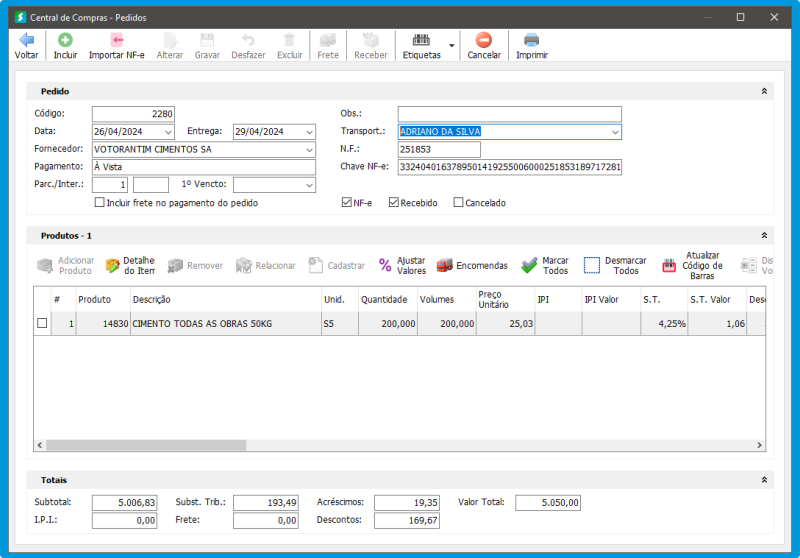Image resolution: width=800 pixels, height=558 pixels.
Task: Click the Incluir green plus icon
Action: 65,40
